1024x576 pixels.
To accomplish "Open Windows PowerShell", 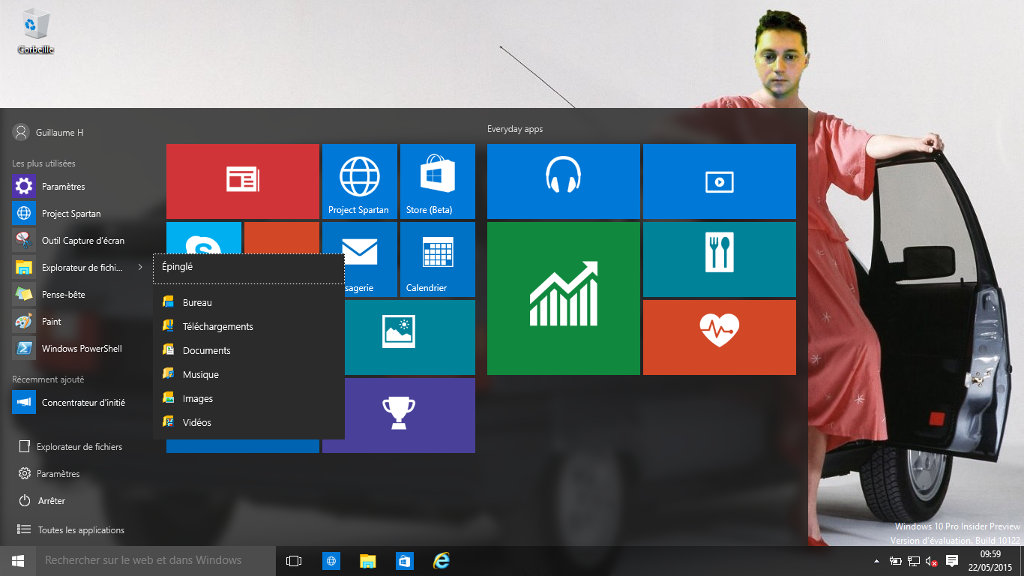I will pyautogui.click(x=77, y=349).
